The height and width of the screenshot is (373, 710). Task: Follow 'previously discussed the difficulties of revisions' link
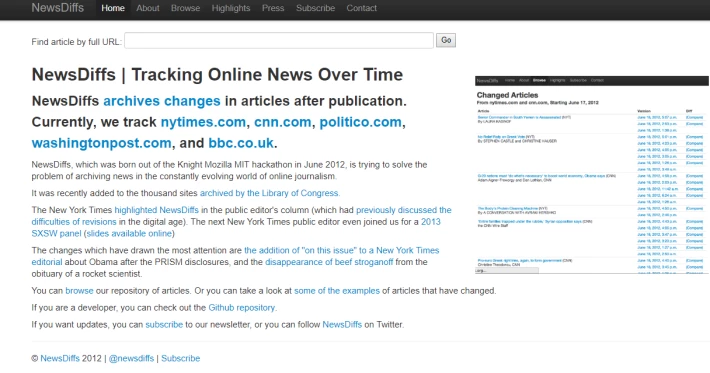pos(403,210)
